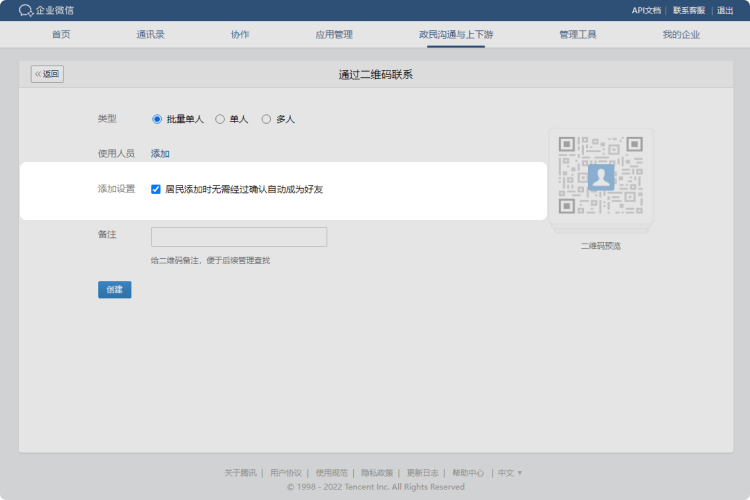The width and height of the screenshot is (750, 500).
Task: Click the hint 给二维码备注，便于后续管理查找
Action: pyautogui.click(x=210, y=260)
